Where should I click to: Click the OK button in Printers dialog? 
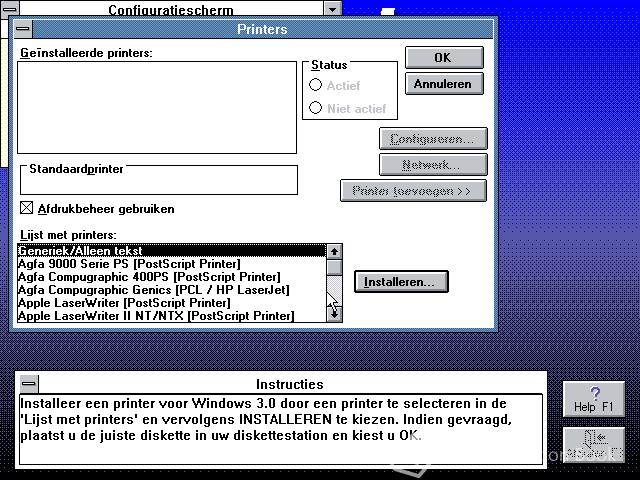click(x=444, y=58)
